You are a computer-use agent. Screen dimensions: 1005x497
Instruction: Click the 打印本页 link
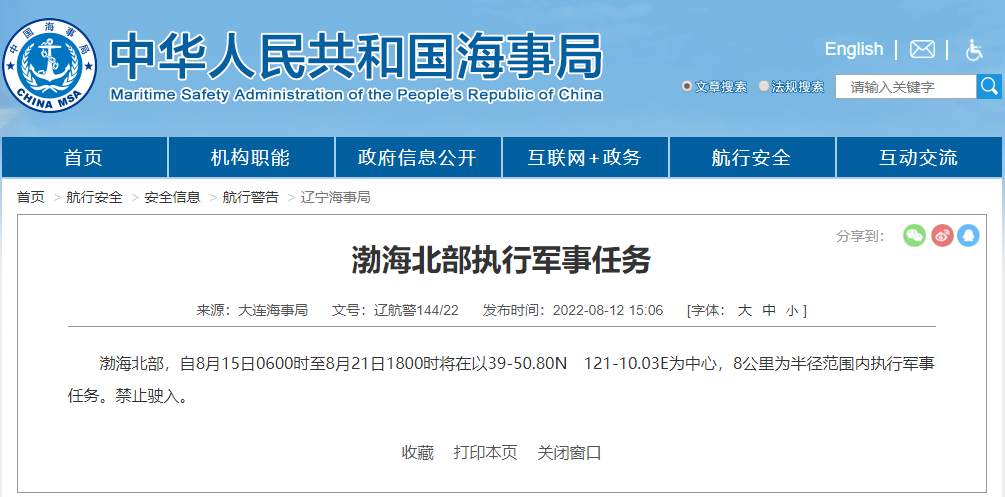[x=485, y=453]
